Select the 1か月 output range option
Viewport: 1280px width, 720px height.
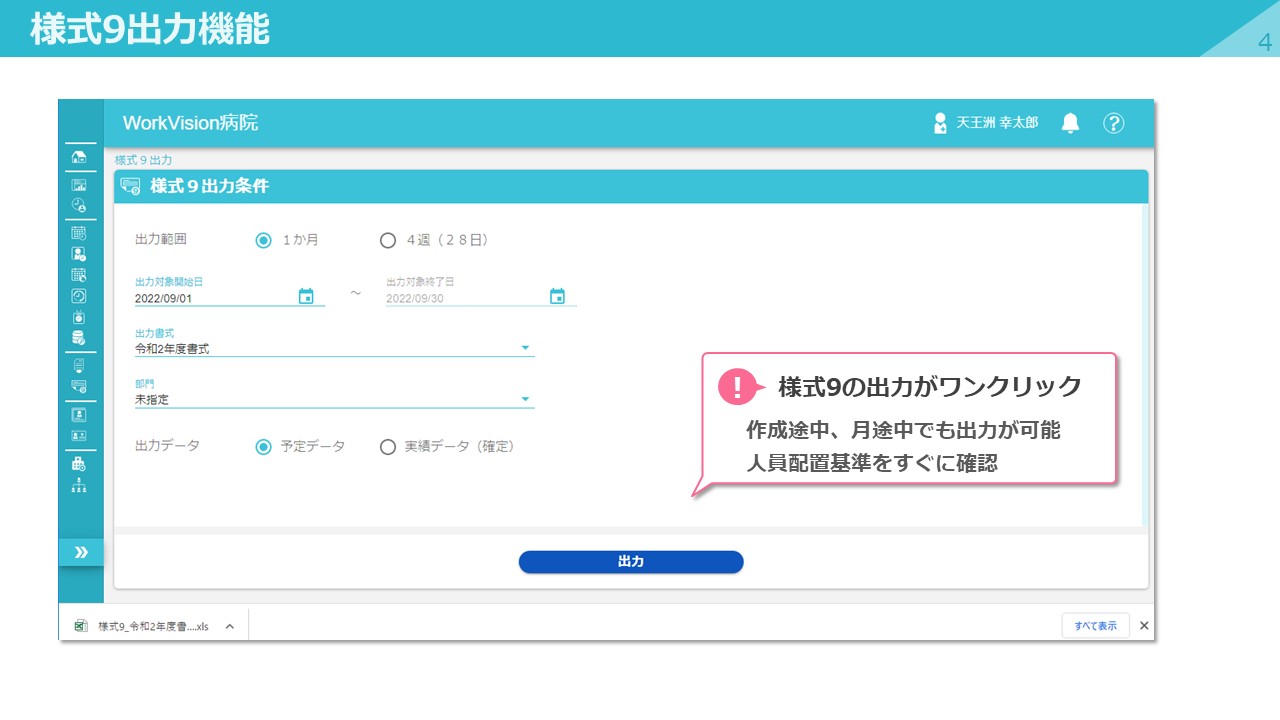(x=264, y=240)
